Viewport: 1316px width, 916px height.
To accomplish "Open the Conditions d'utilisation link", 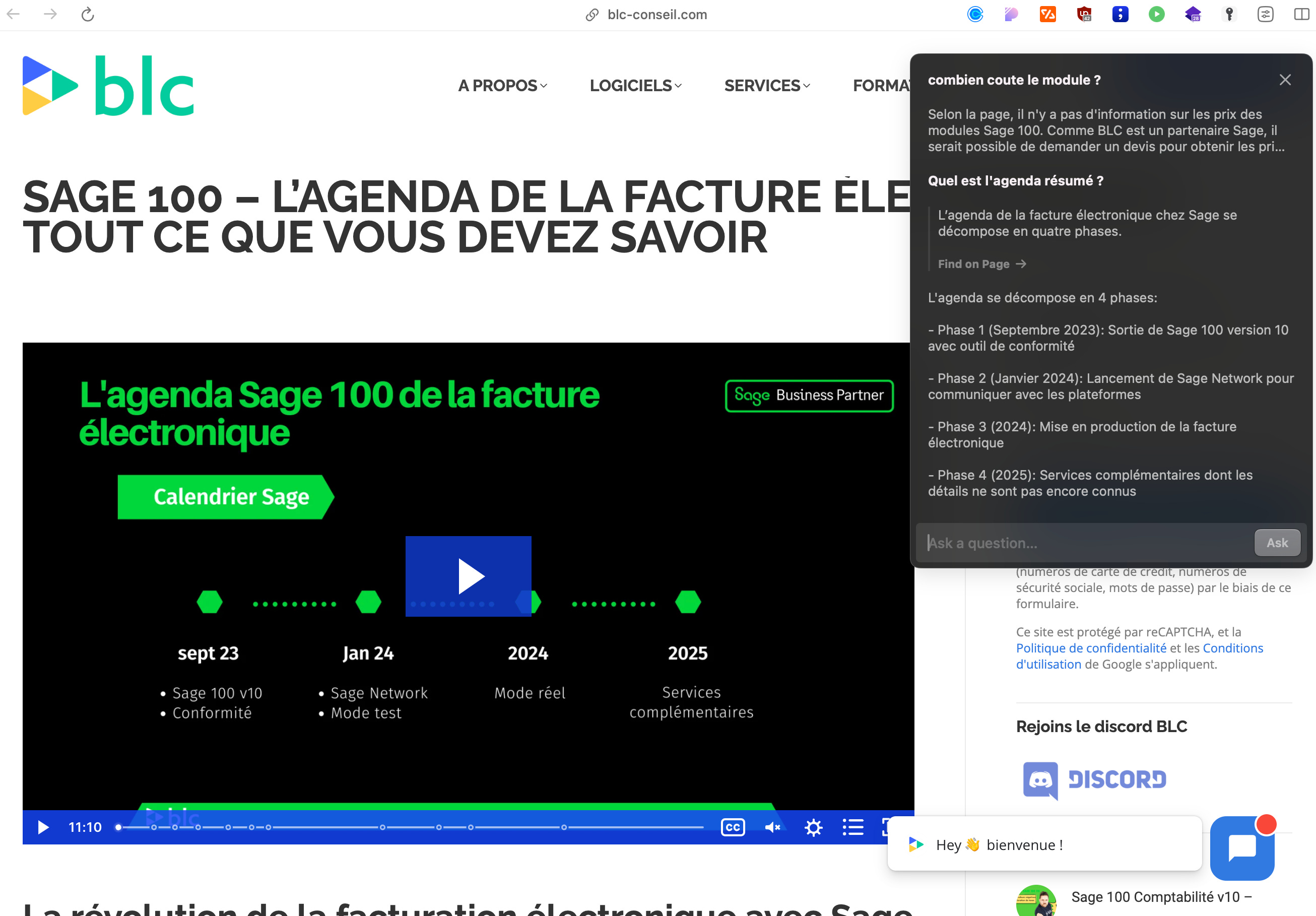I will pos(1140,656).
